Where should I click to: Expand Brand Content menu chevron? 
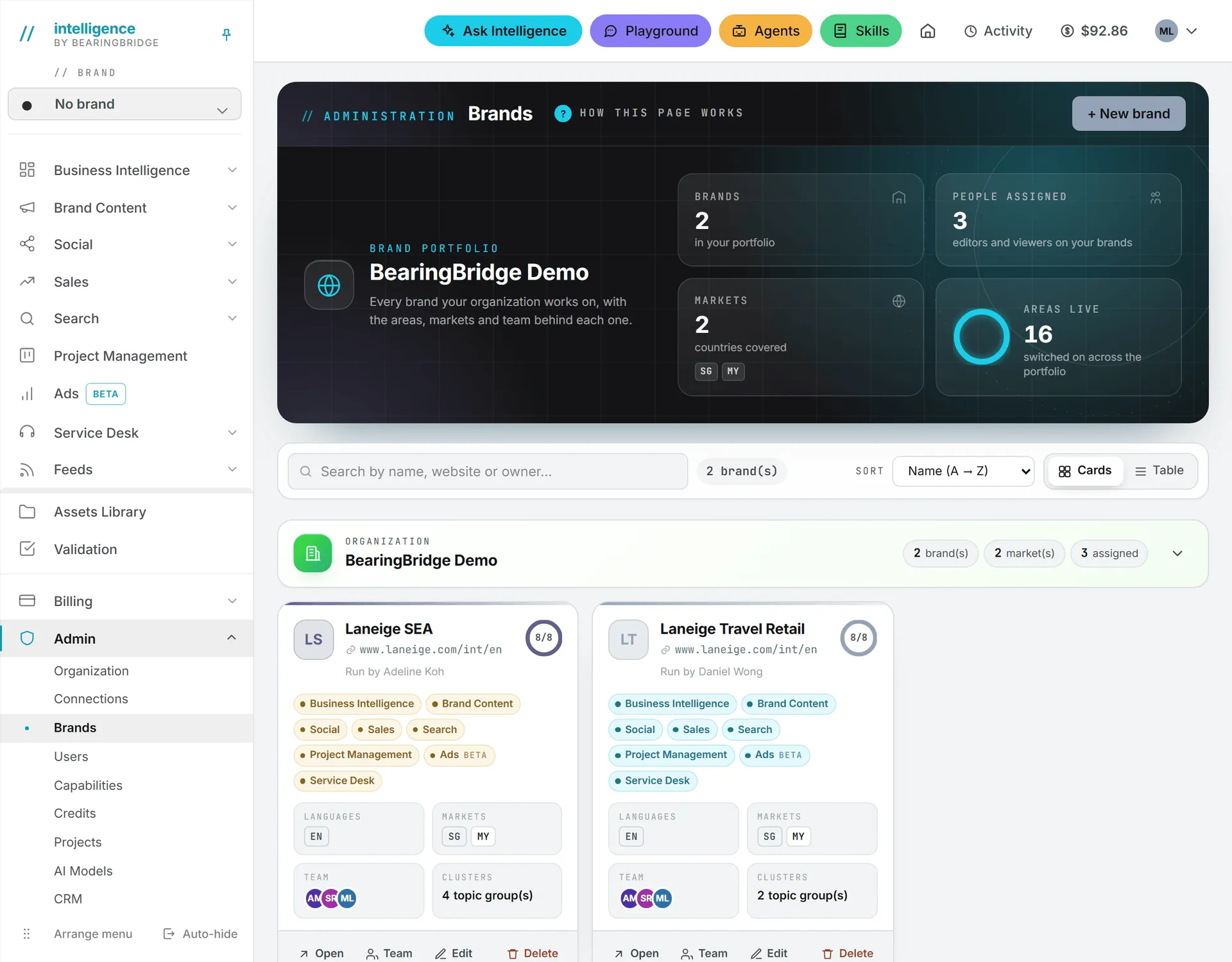(x=232, y=208)
